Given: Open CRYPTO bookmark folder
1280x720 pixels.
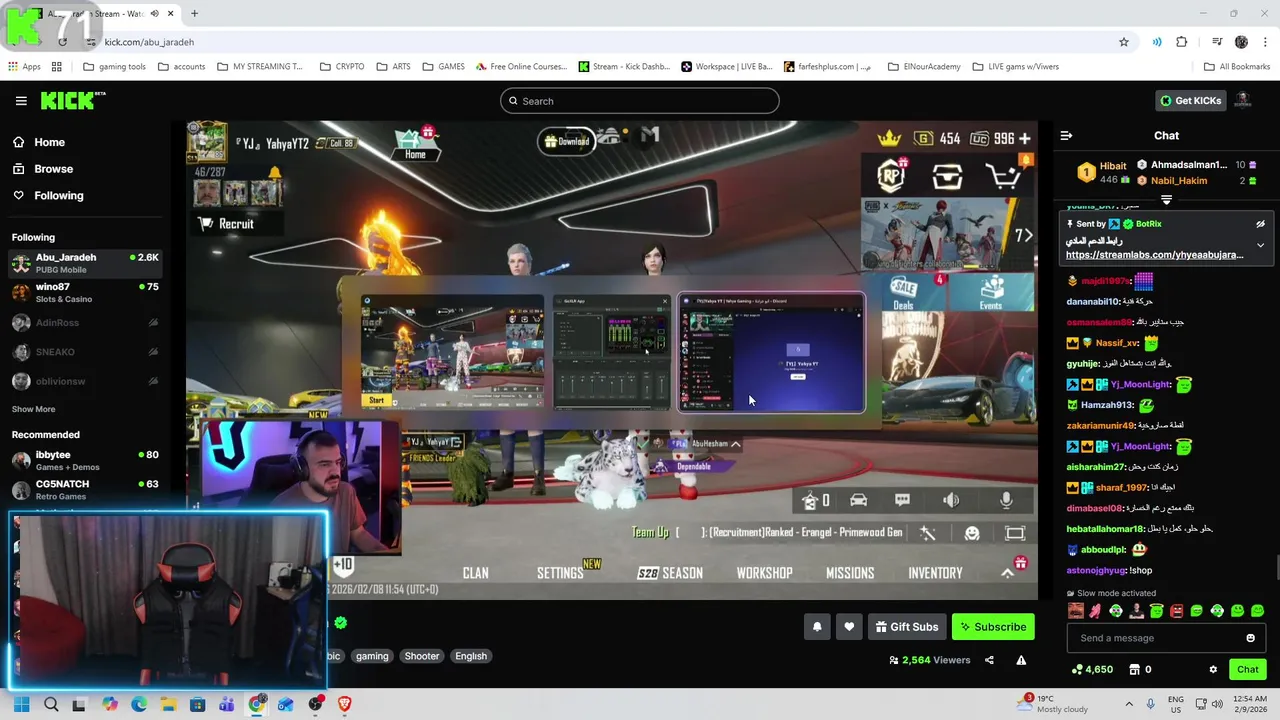Looking at the screenshot, I should pos(342,67).
